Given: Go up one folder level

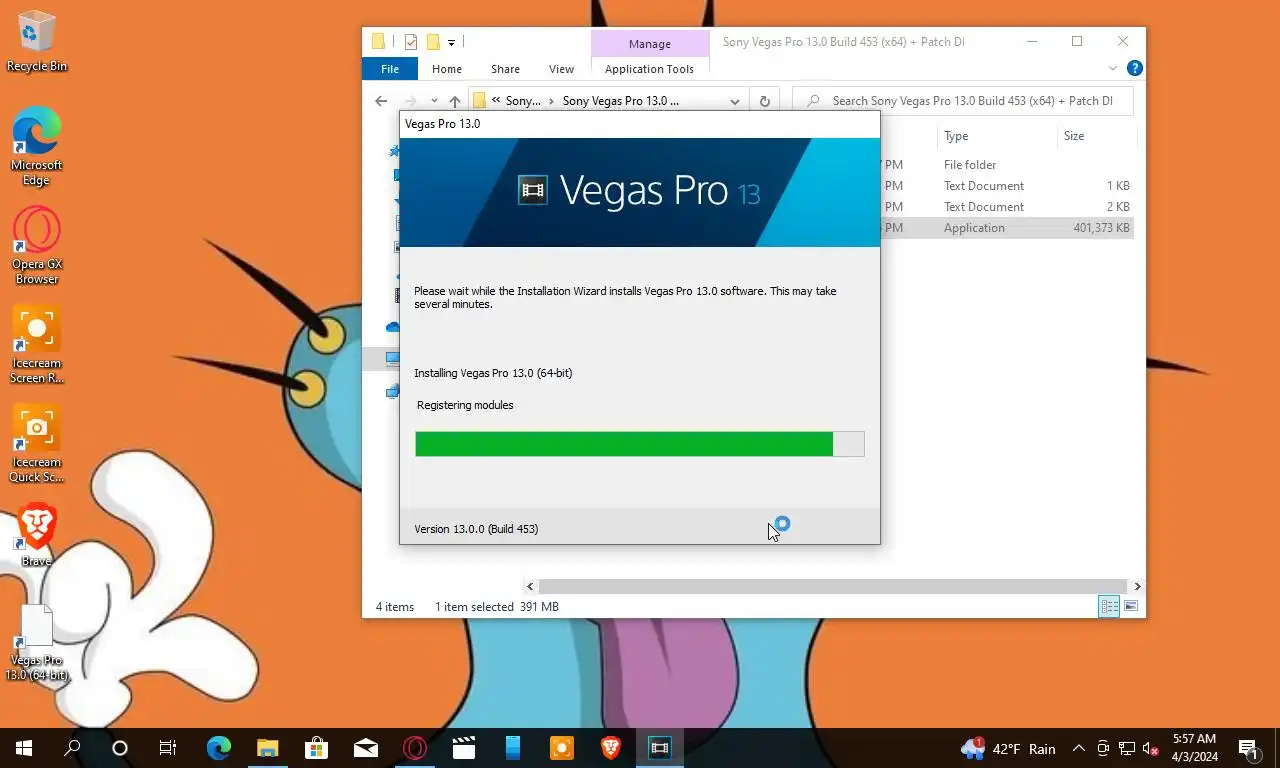Looking at the screenshot, I should pos(455,101).
